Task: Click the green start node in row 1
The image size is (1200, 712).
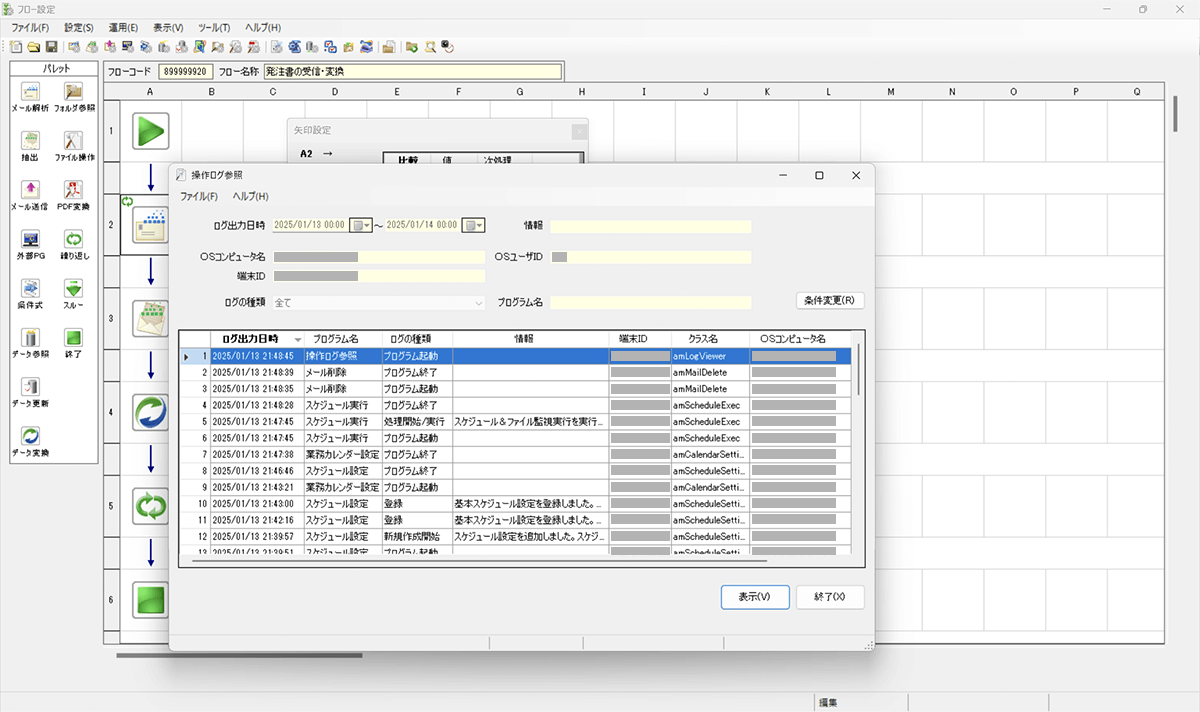Action: pos(150,131)
